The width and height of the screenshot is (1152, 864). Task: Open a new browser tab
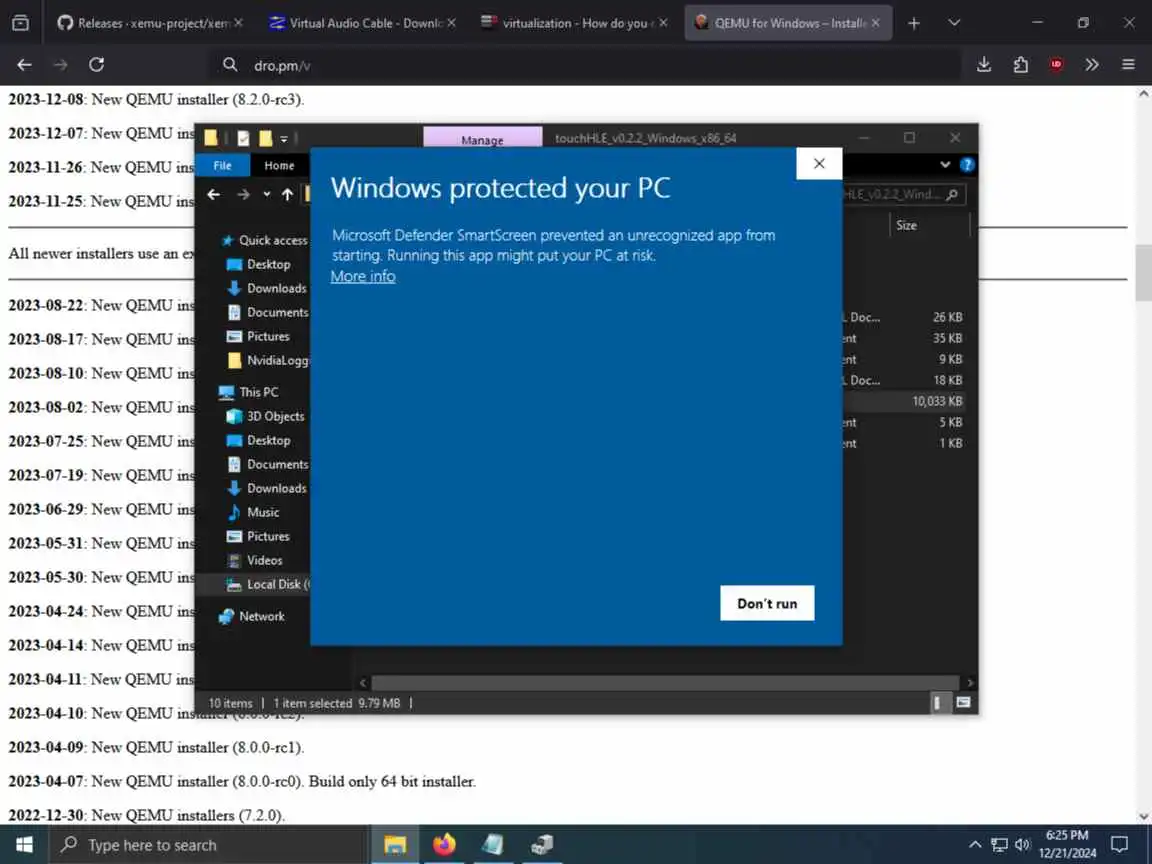pos(913,24)
